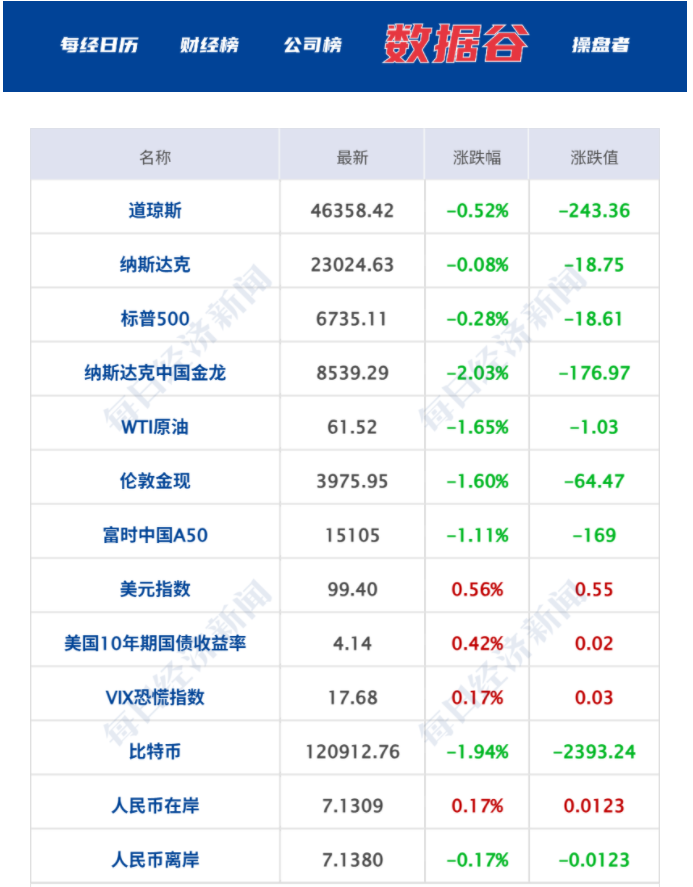Open the 比特币 entry
This screenshot has width=693, height=887.
[155, 751]
